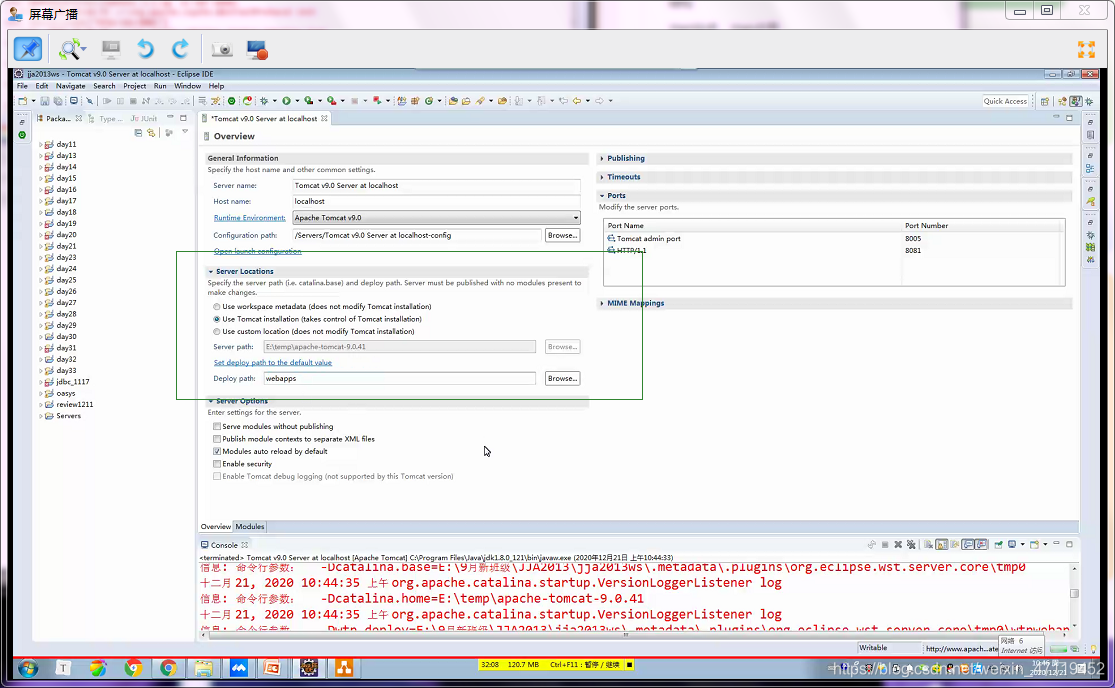This screenshot has height=688, width=1115.
Task: Select the oasys project in tree
Action: [x=66, y=393]
